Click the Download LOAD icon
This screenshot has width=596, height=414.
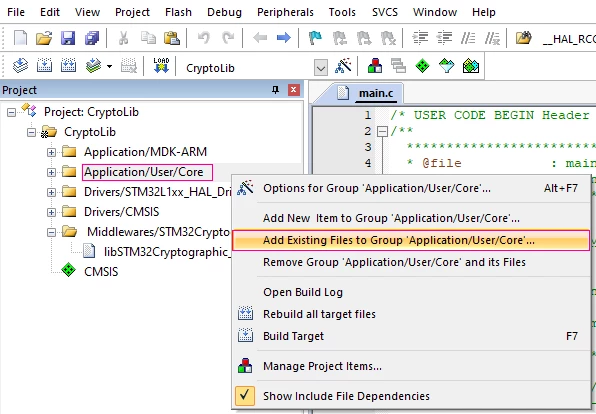pos(161,66)
